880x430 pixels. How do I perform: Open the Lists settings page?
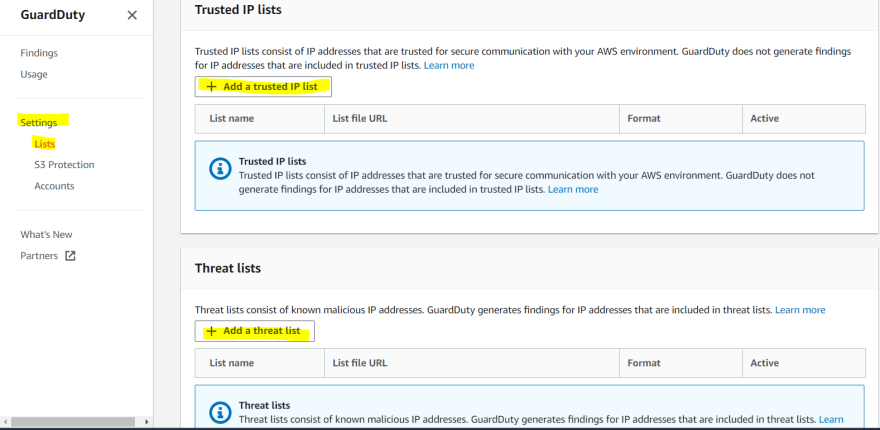click(44, 144)
